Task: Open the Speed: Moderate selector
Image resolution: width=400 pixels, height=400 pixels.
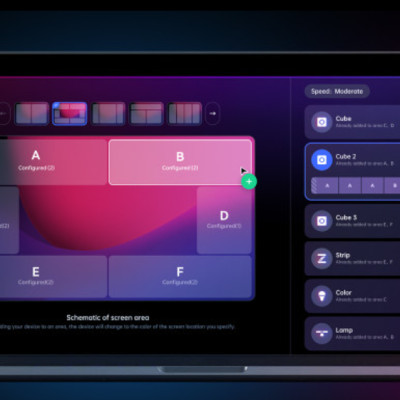Action: (337, 91)
